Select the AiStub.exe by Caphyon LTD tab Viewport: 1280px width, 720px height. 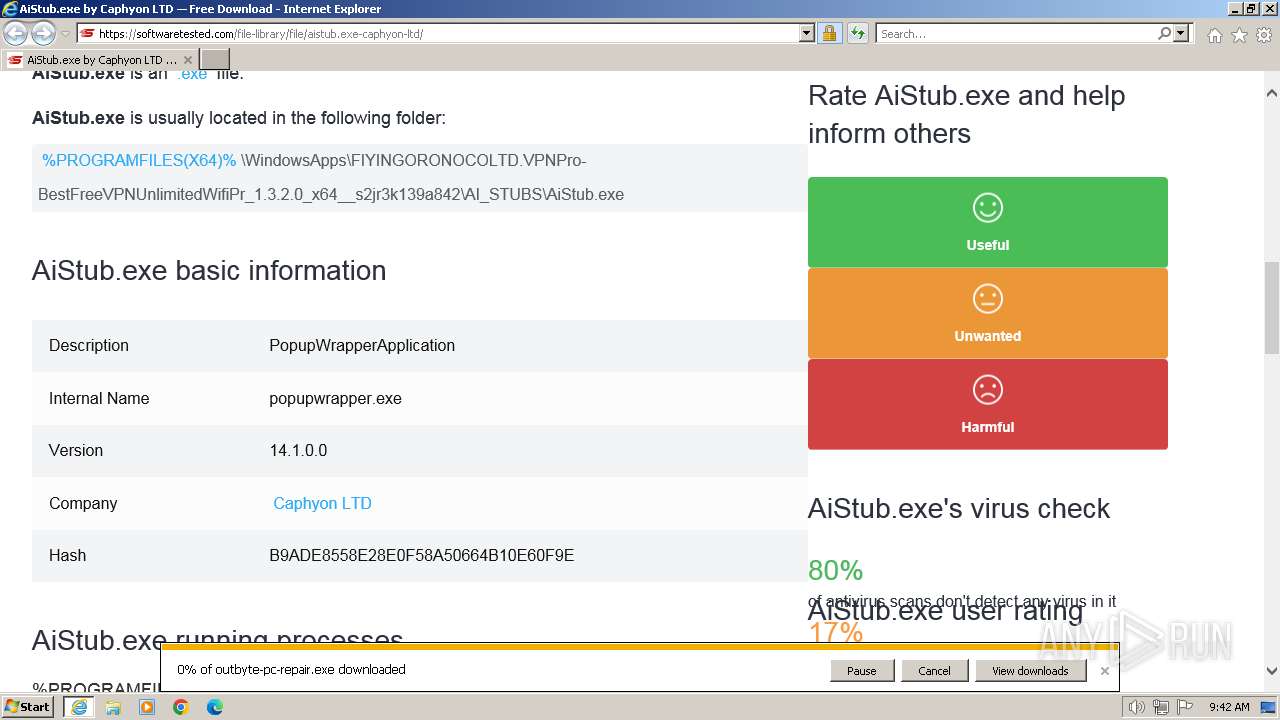coord(100,60)
